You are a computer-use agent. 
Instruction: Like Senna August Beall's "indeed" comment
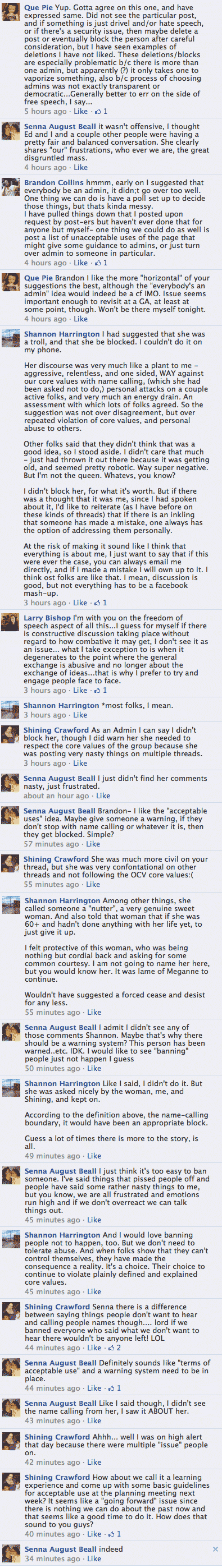[94, 1559]
